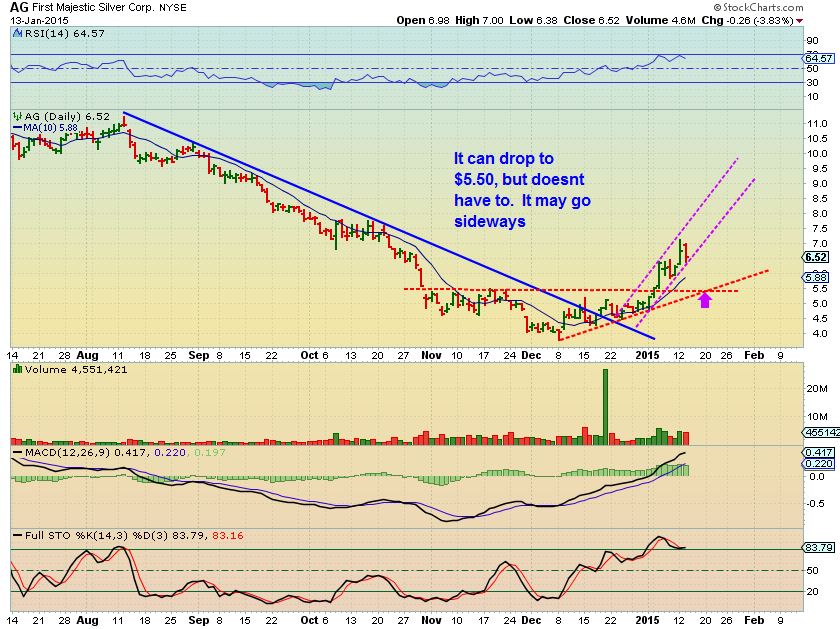Click the bar icon before the Volume 4,551,421 label
Image resolution: width=840 pixels, height=629 pixels.
click(17, 369)
